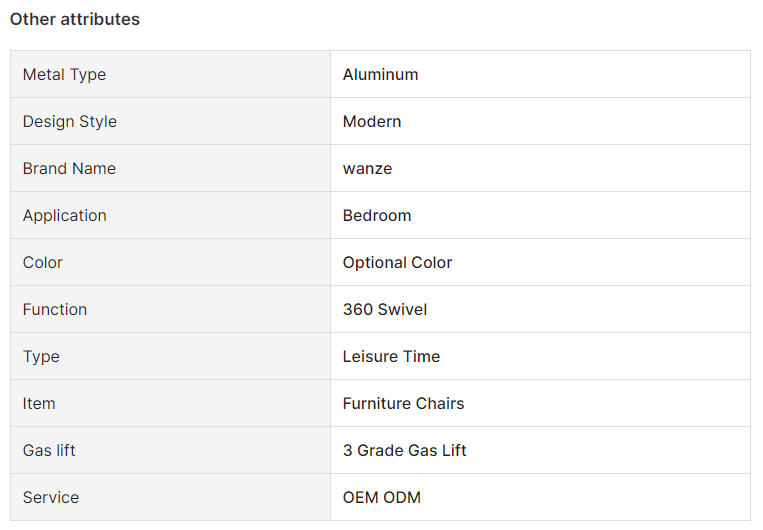Click the 'Type' attribute label
This screenshot has height=530, width=763.
pos(41,357)
